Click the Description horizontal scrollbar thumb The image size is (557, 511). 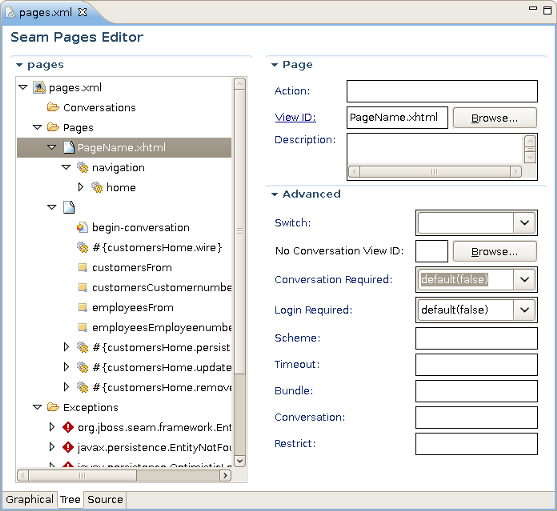tap(434, 172)
